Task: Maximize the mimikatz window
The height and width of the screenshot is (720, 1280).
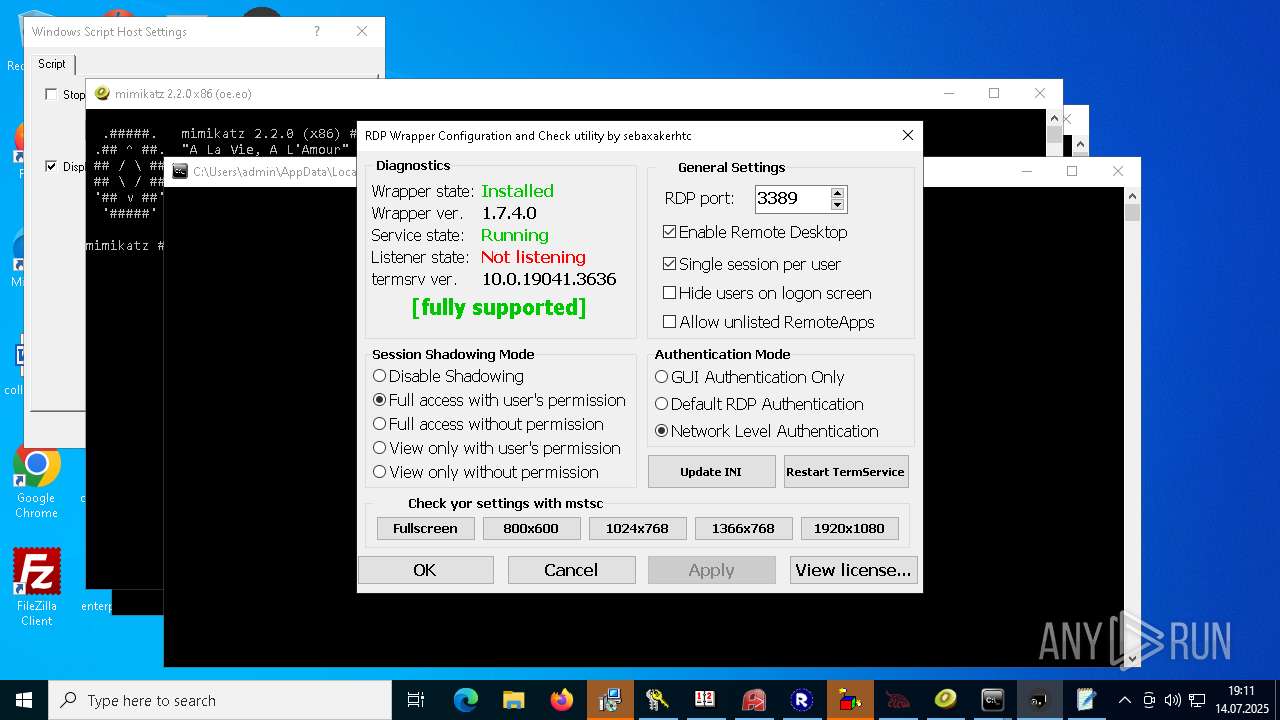Action: pos(993,93)
